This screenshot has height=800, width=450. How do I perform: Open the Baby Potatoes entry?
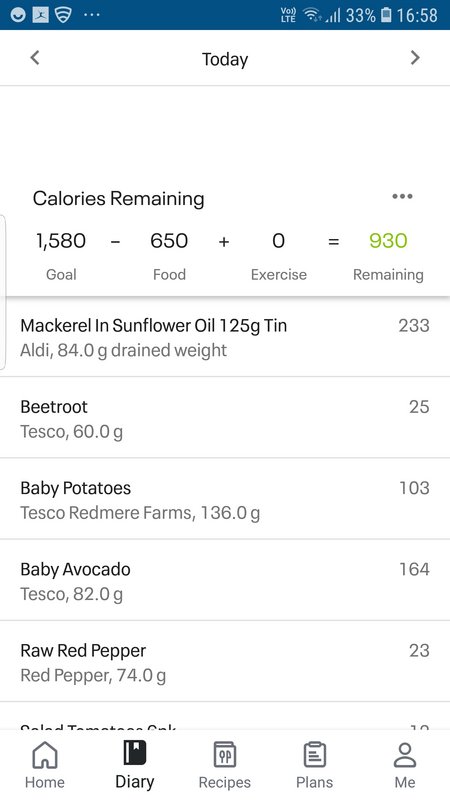(x=225, y=499)
